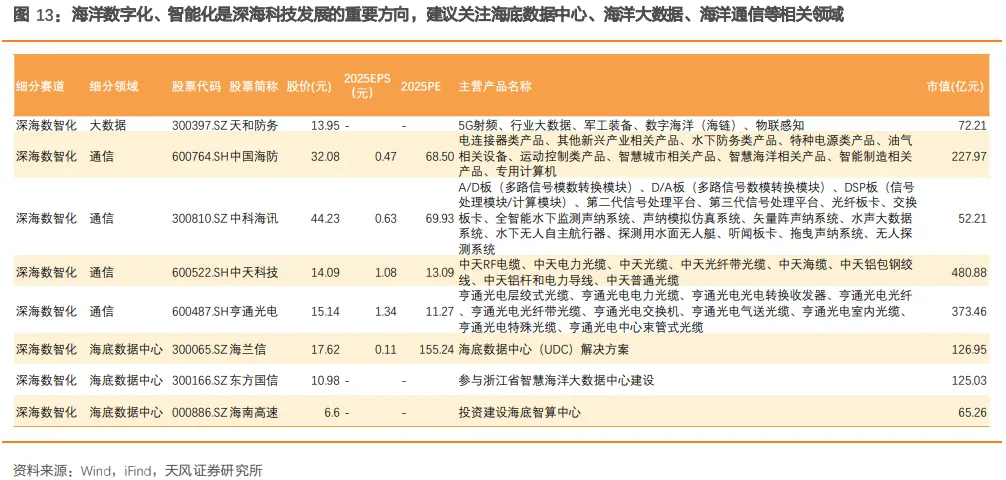Click stock code 600522.SH 中天科技
The width and height of the screenshot is (1006, 480).
coord(225,272)
